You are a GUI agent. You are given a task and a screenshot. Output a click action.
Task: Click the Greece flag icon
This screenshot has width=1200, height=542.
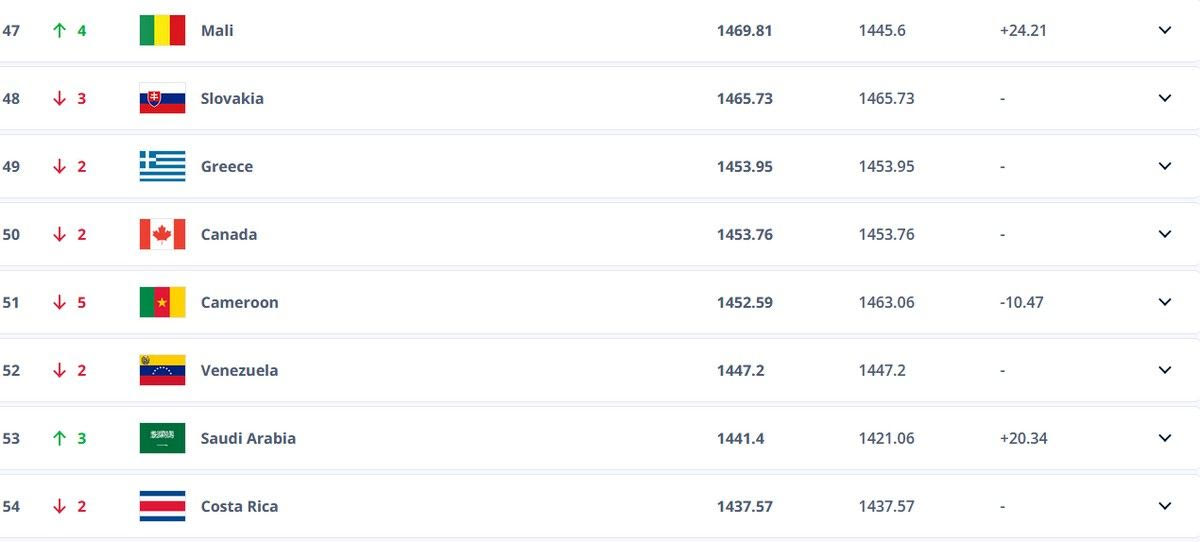(162, 166)
